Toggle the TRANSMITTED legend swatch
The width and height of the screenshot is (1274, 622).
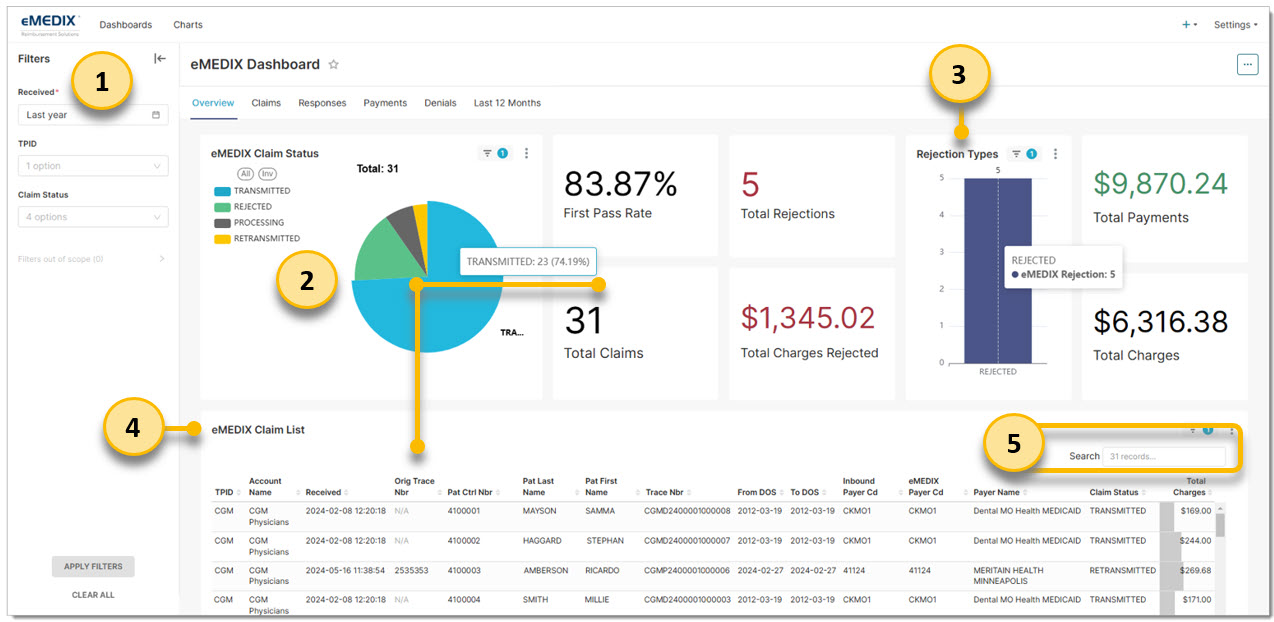[222, 191]
